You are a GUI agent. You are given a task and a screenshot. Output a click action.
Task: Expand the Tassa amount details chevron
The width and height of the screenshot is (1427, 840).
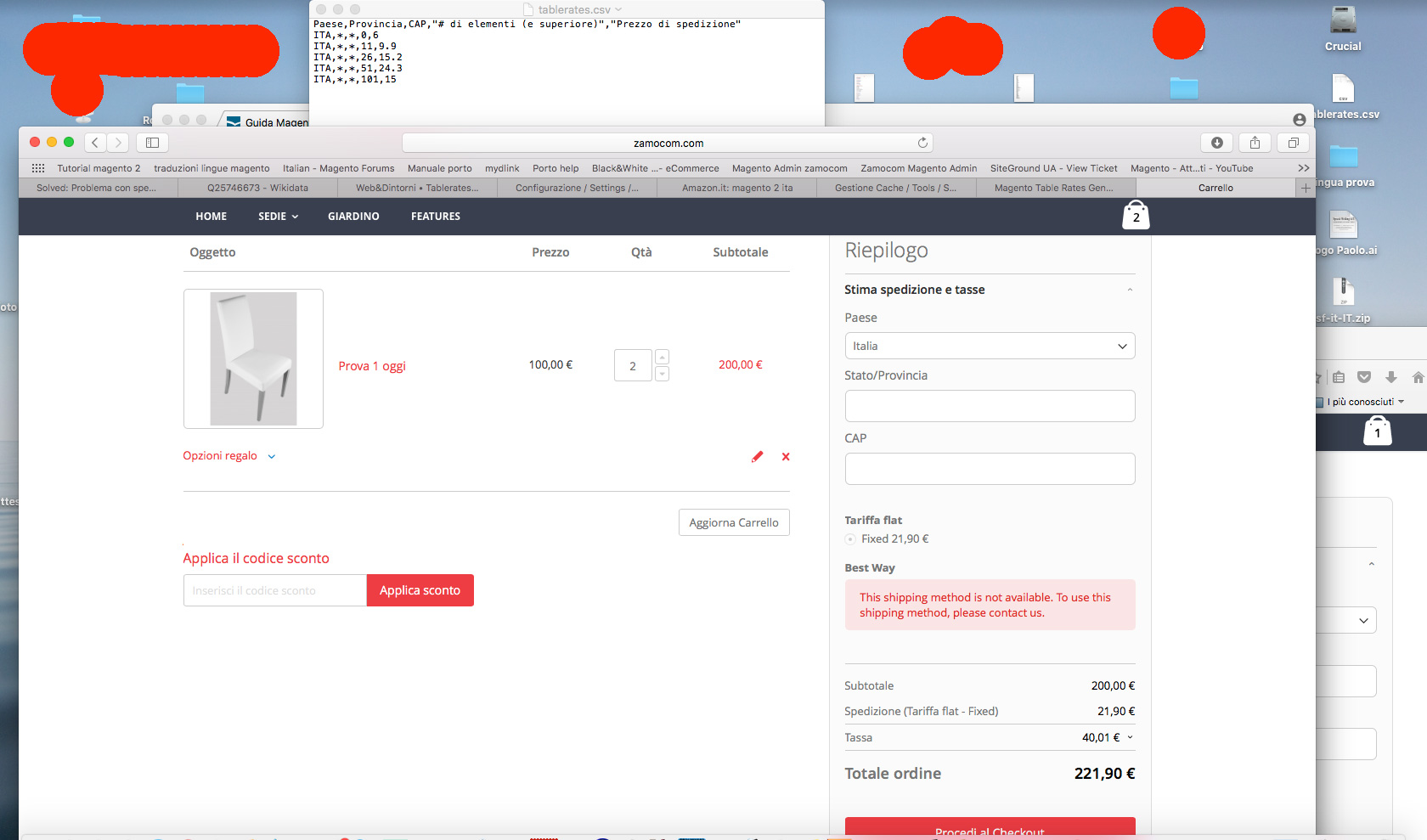1130,737
